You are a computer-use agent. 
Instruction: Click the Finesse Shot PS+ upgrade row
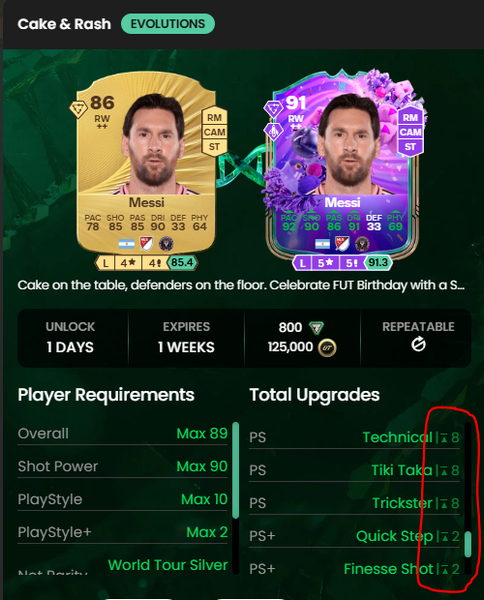(354, 569)
